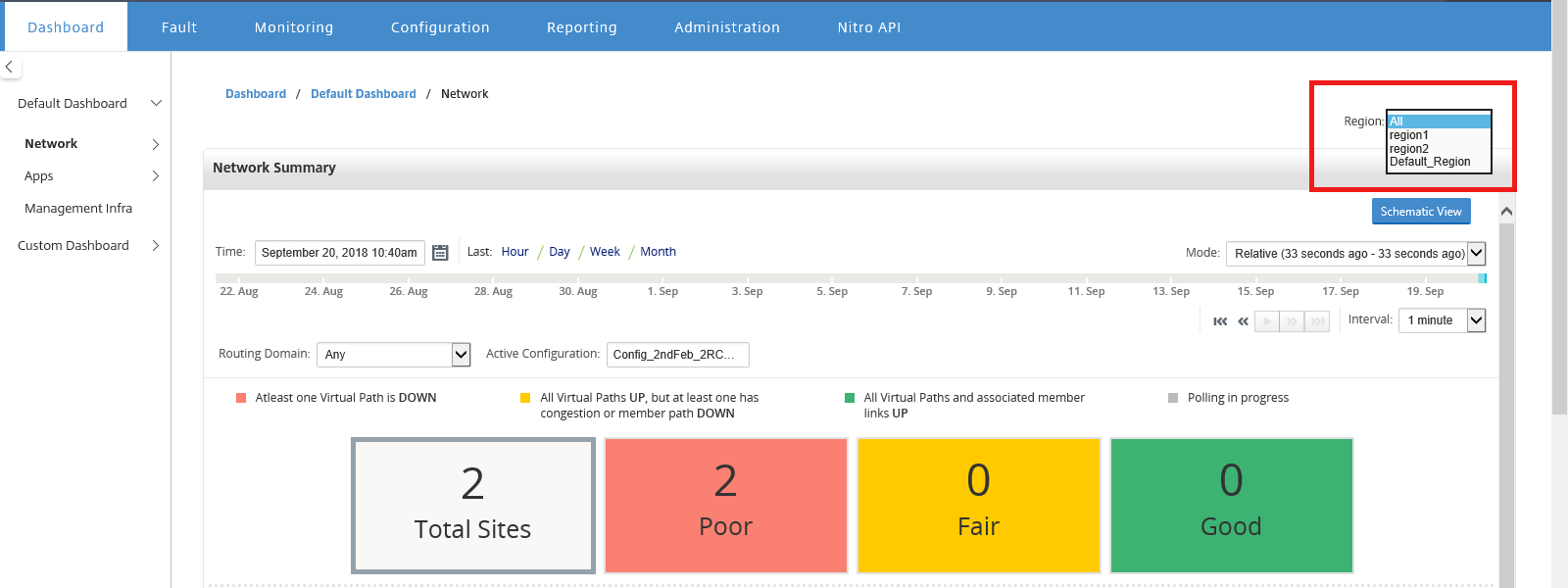Switch to the Monitoring tab

pos(294,27)
